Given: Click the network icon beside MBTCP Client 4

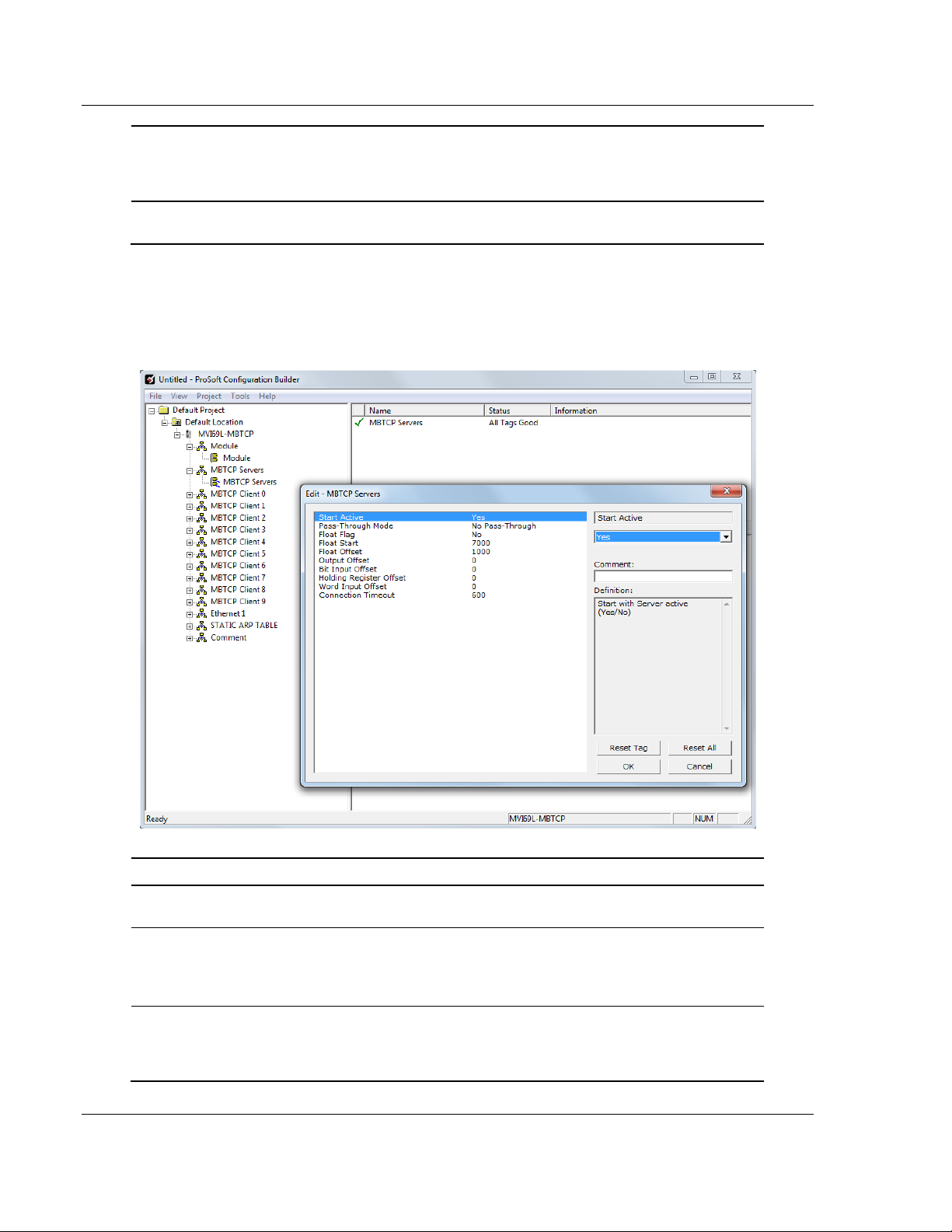Looking at the screenshot, I should coord(202,542).
